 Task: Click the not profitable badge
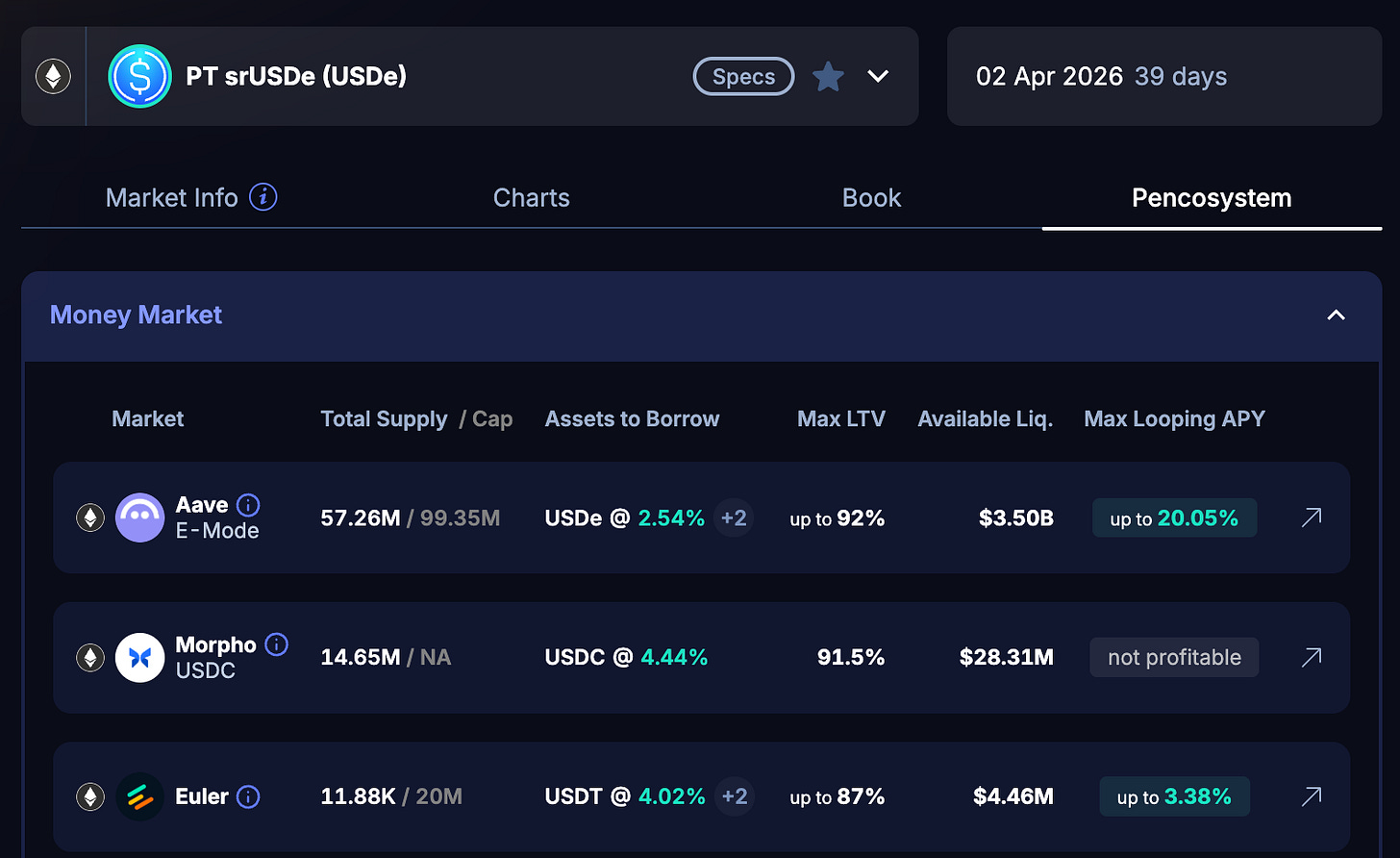tap(1174, 657)
